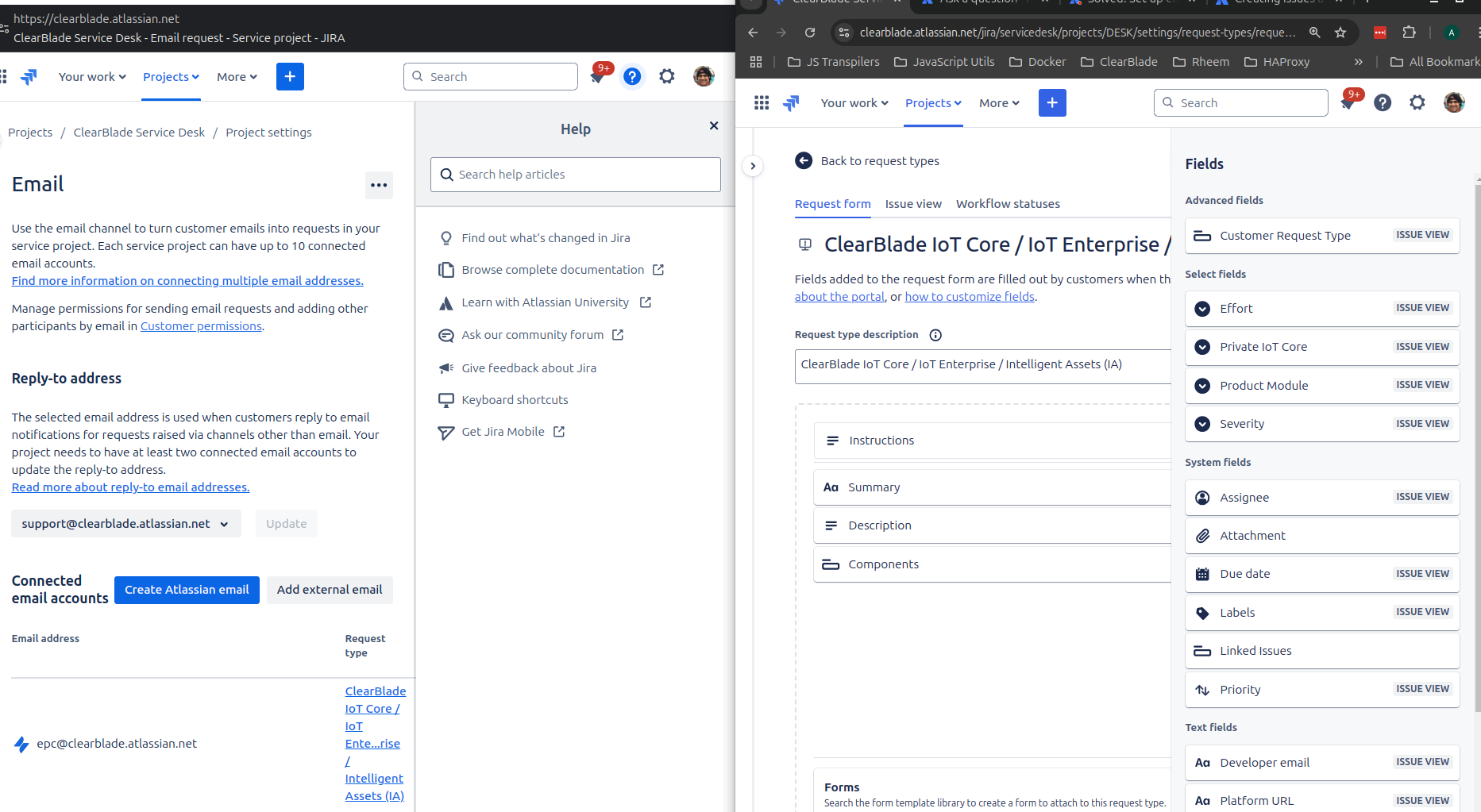This screenshot has height=812, width=1481.
Task: Bookmark this page with the star icon
Action: click(1340, 33)
